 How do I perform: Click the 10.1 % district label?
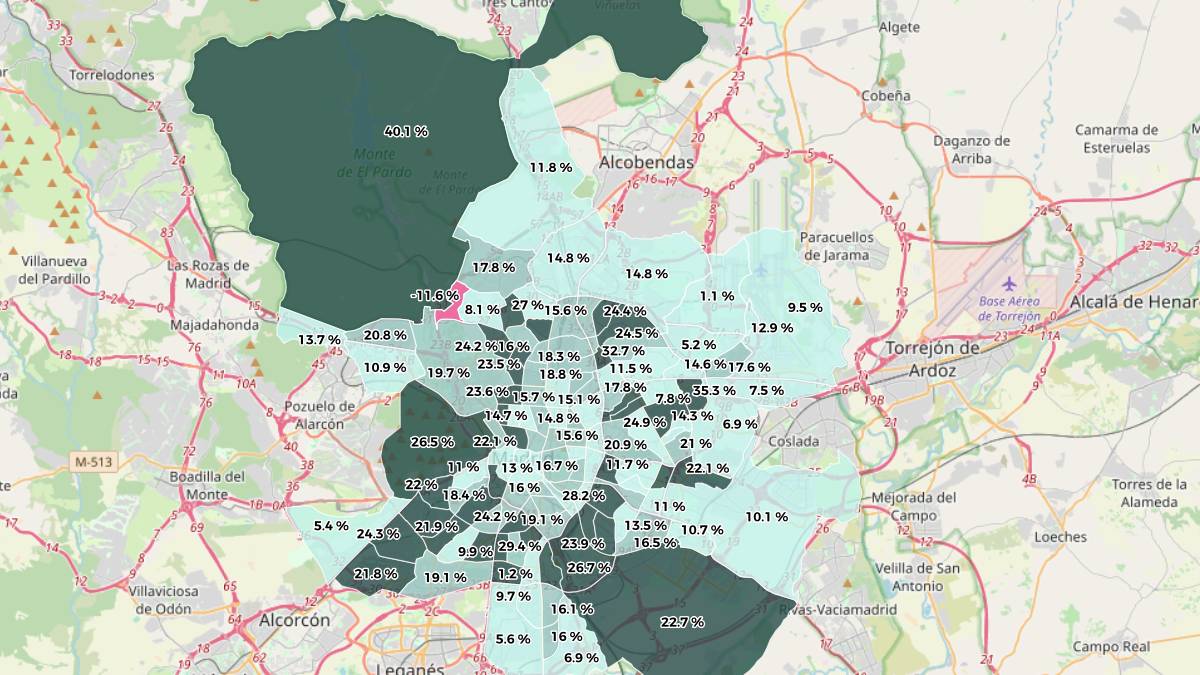(x=766, y=517)
